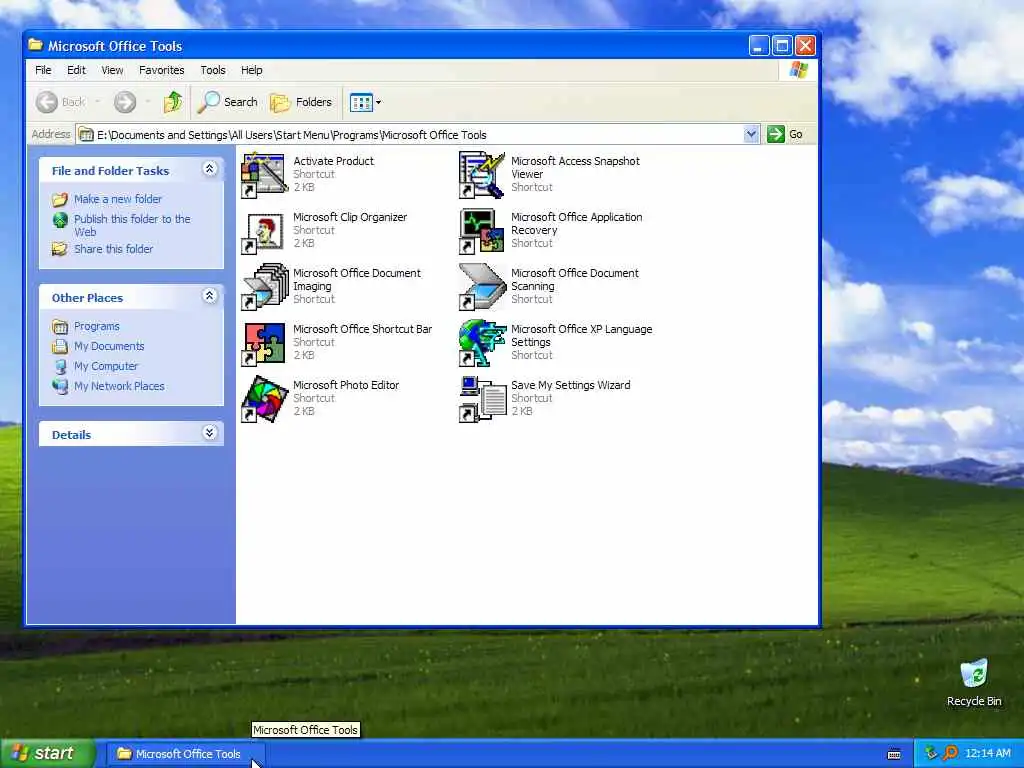
Task: Open the File menu
Action: pyautogui.click(x=43, y=70)
